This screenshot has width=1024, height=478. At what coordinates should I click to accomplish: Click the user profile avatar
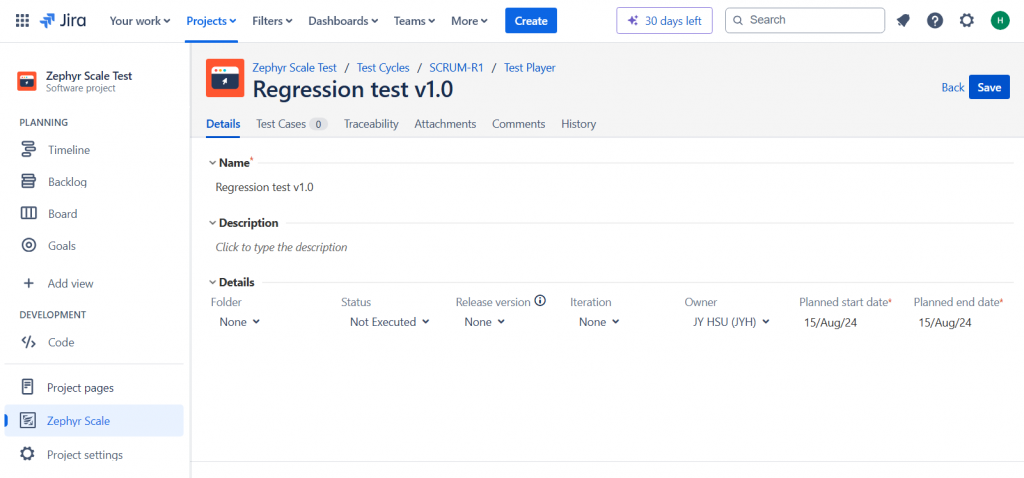[999, 20]
